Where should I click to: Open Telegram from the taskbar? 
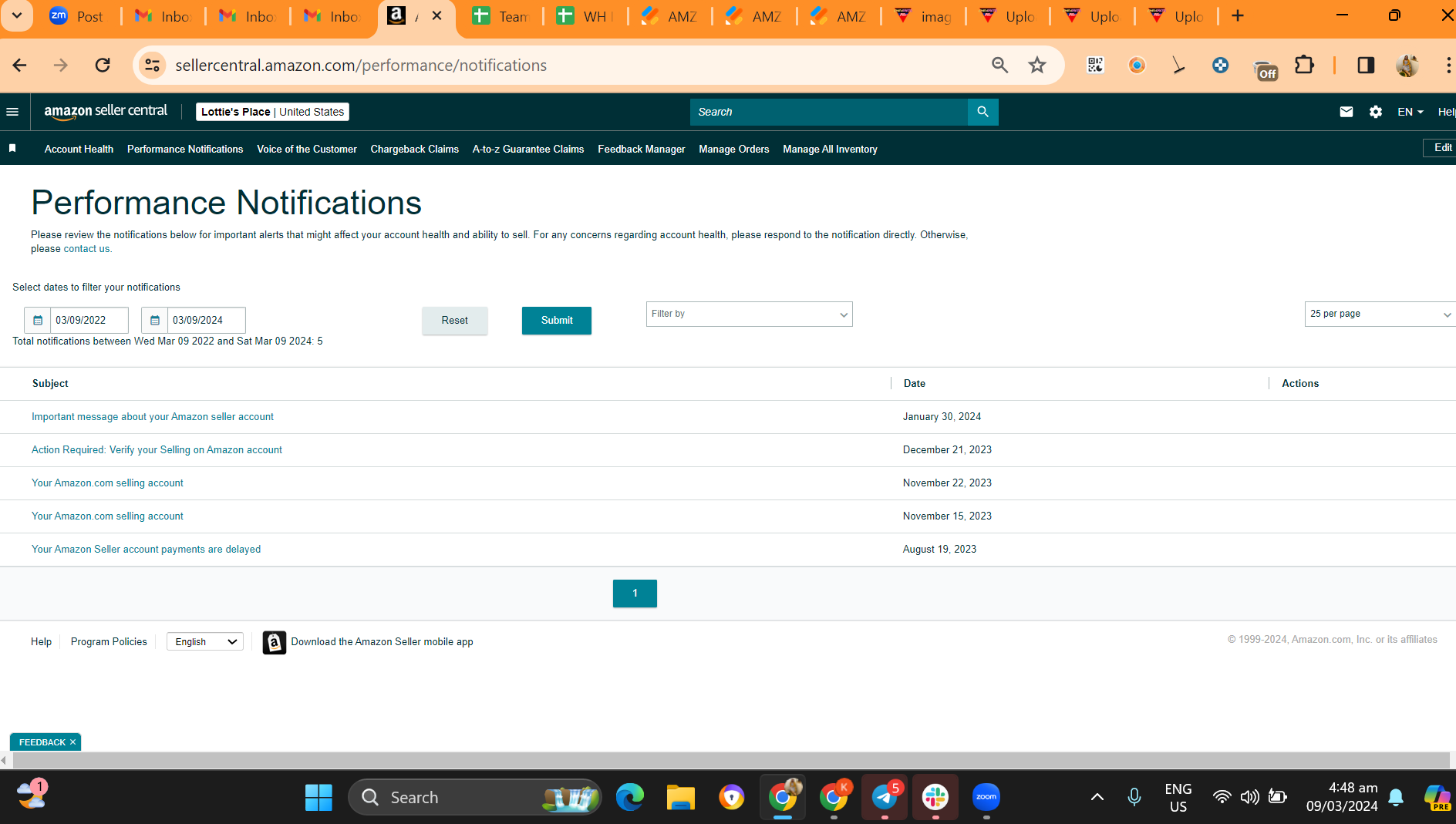(x=885, y=797)
